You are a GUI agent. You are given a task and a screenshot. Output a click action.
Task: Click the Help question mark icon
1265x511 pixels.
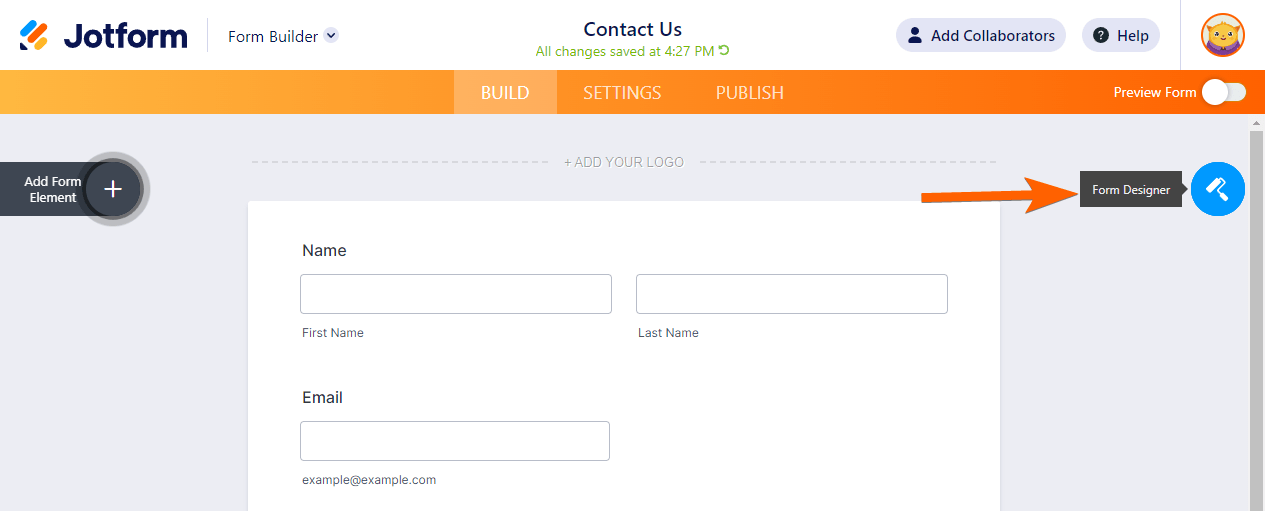1101,36
